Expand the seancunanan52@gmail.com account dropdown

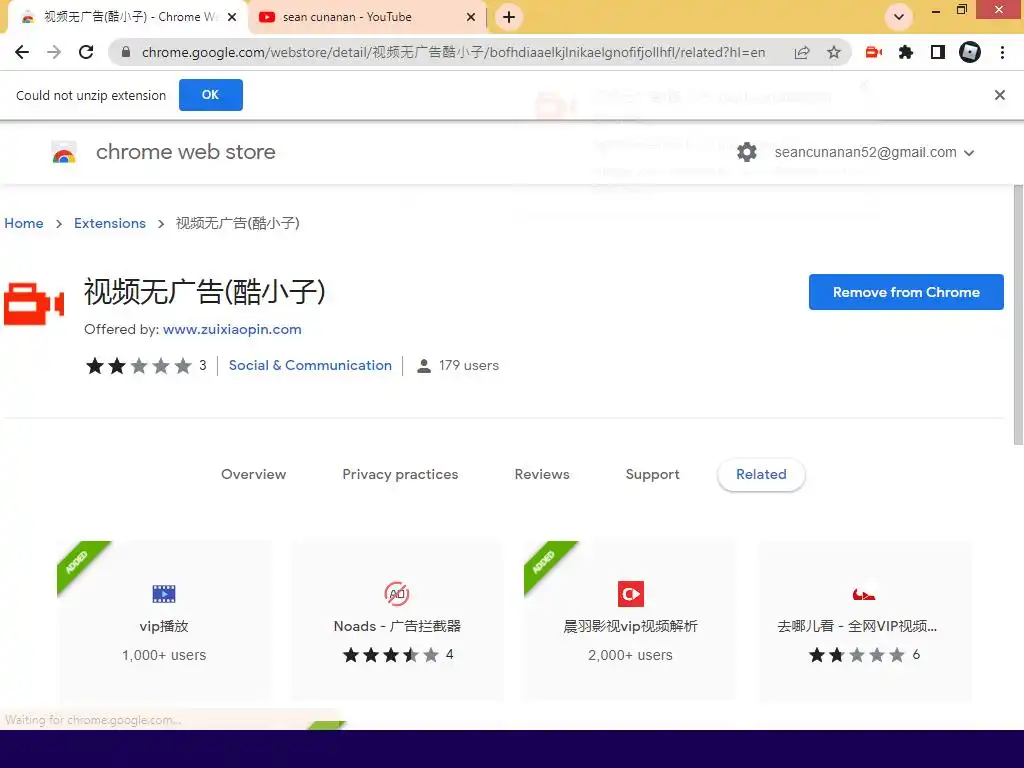click(874, 152)
